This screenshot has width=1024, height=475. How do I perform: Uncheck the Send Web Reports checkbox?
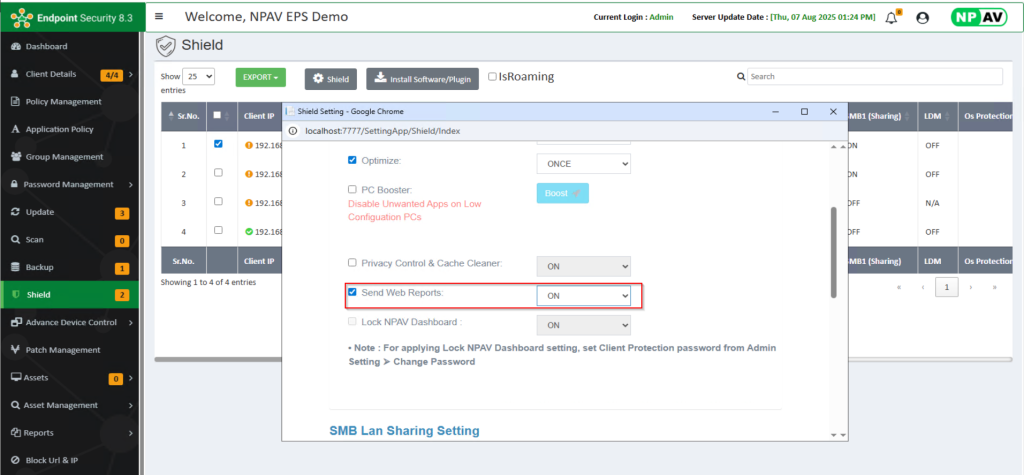point(352,293)
